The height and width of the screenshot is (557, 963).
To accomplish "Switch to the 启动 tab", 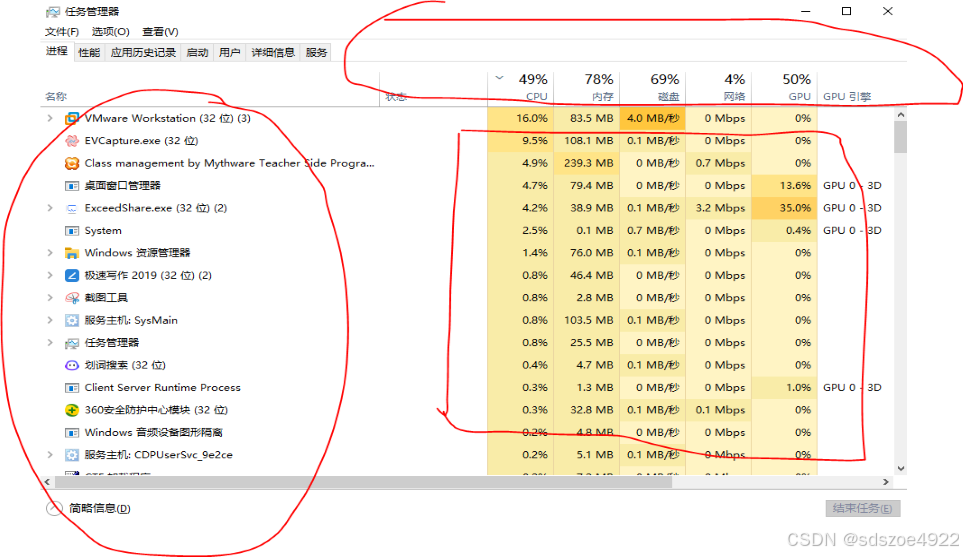I will point(197,53).
